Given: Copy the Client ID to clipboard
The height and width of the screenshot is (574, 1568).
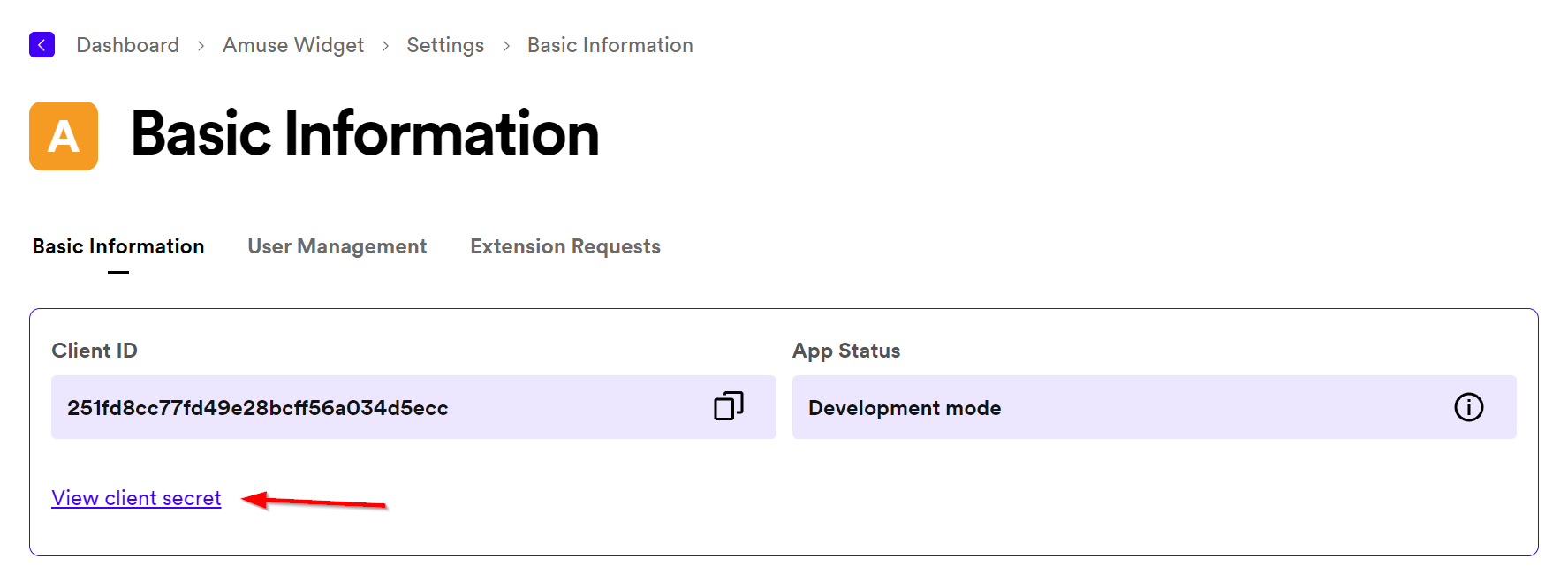Looking at the screenshot, I should (x=729, y=406).
